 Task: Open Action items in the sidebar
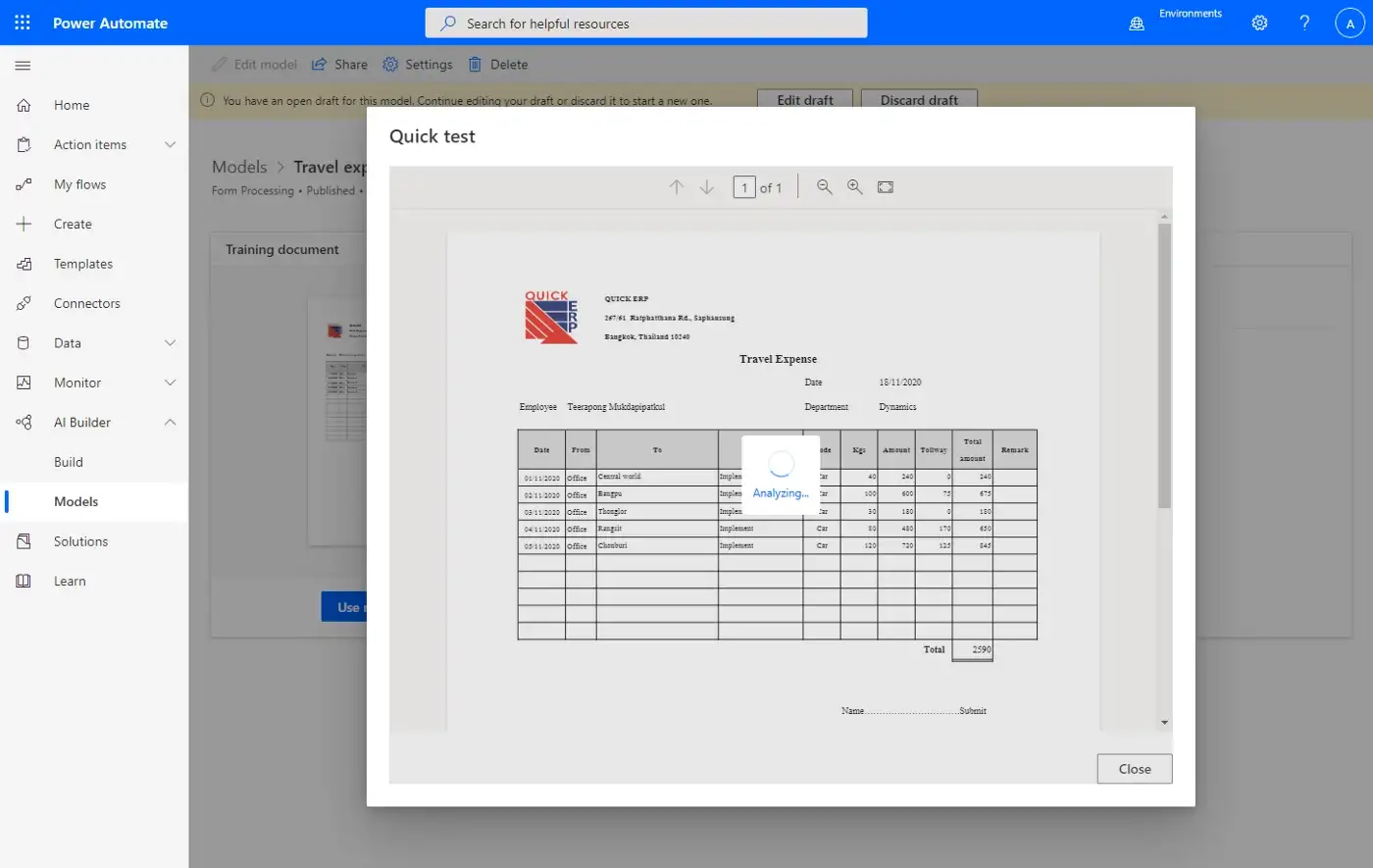tap(90, 144)
